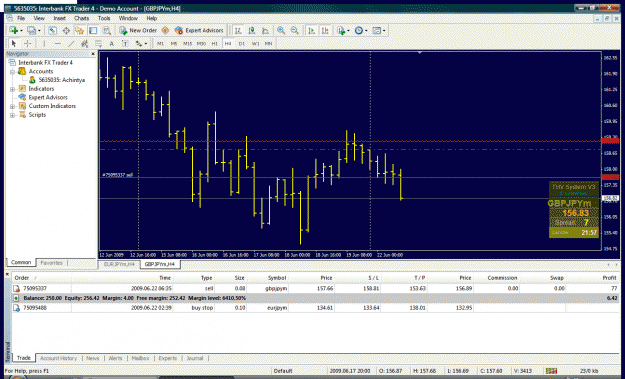Toggle the Expert Advisors button
This screenshot has height=379, width=625.
point(199,30)
